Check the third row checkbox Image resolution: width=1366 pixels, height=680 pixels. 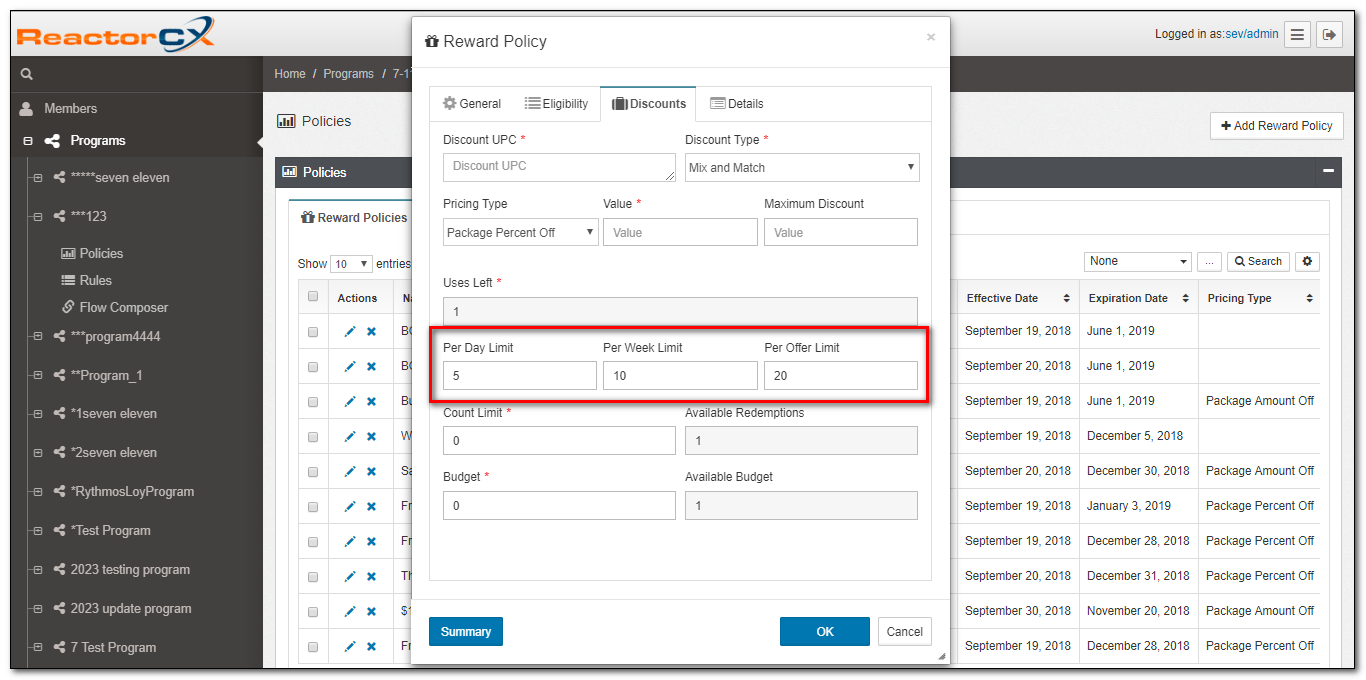(313, 401)
